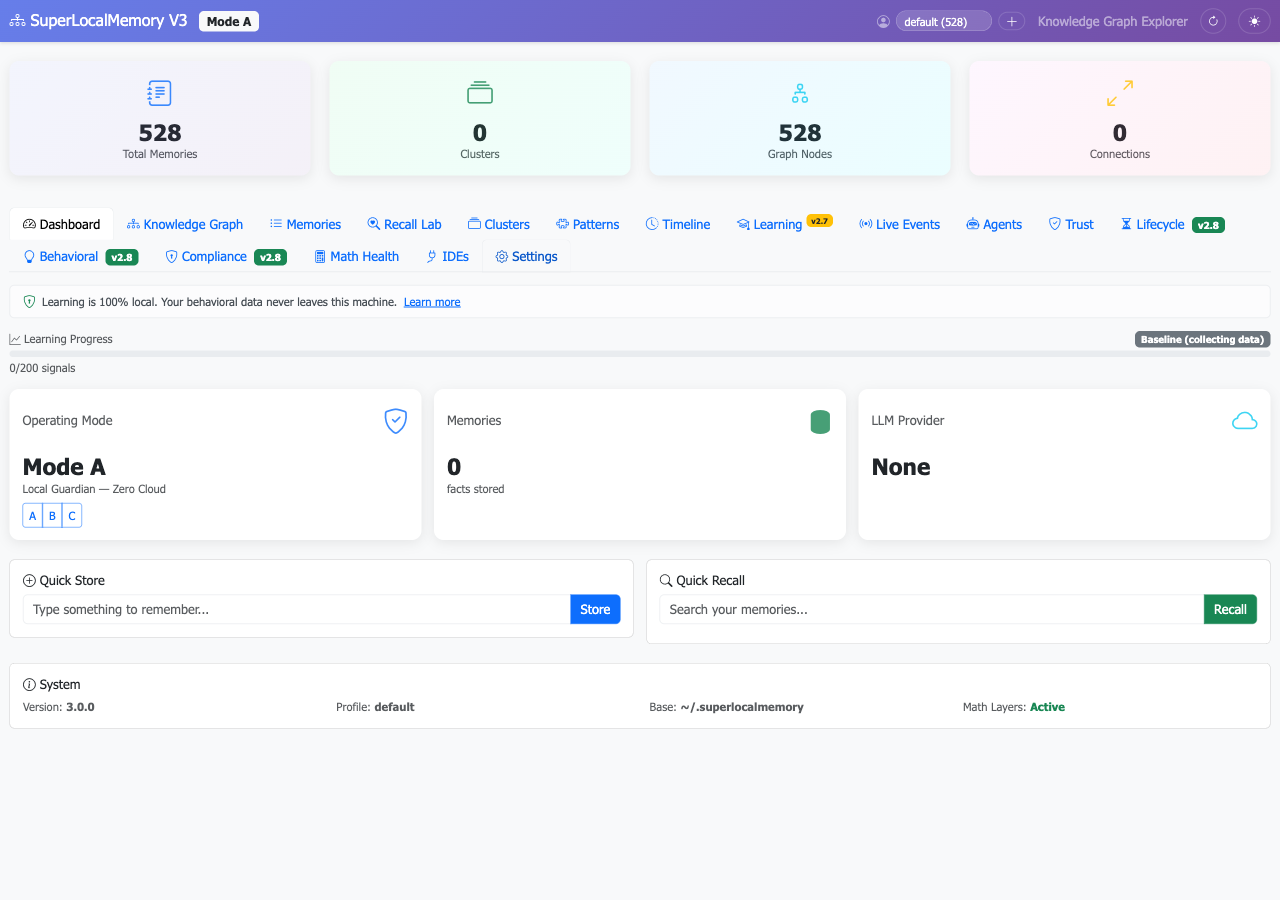The width and height of the screenshot is (1280, 900).
Task: Click the plus button to add a profile
Action: (x=1011, y=20)
